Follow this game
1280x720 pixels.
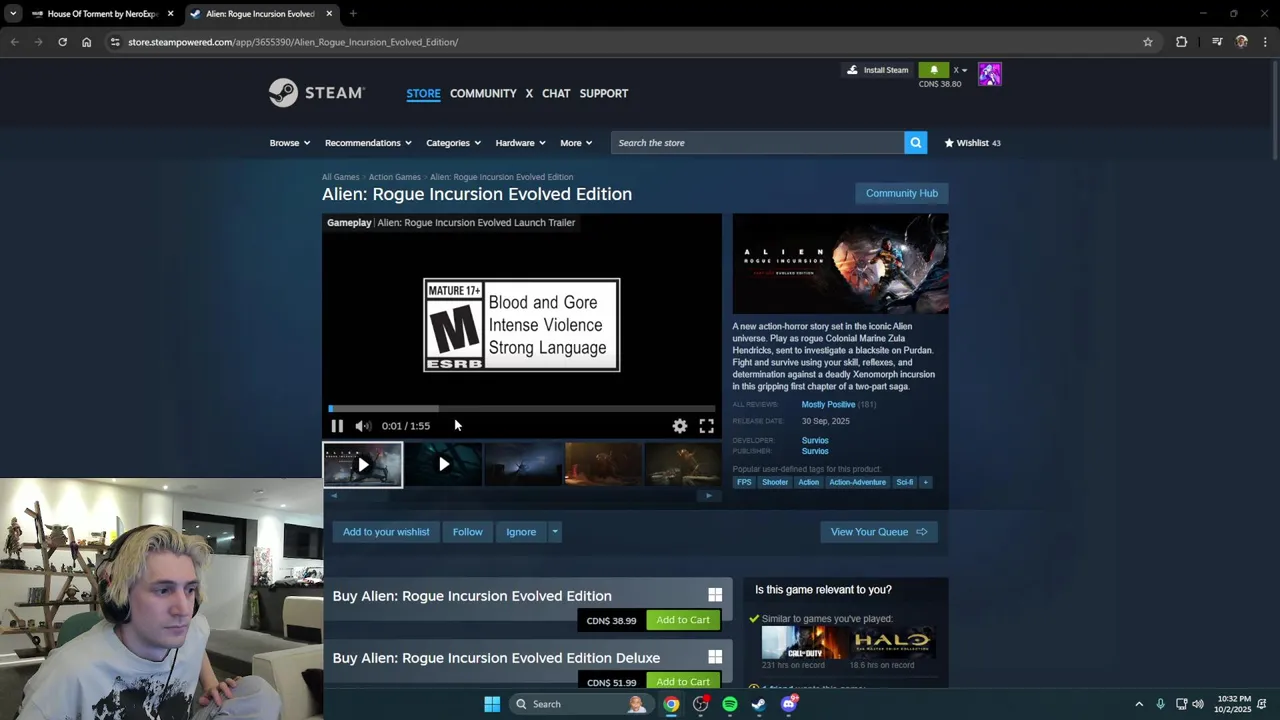point(467,532)
